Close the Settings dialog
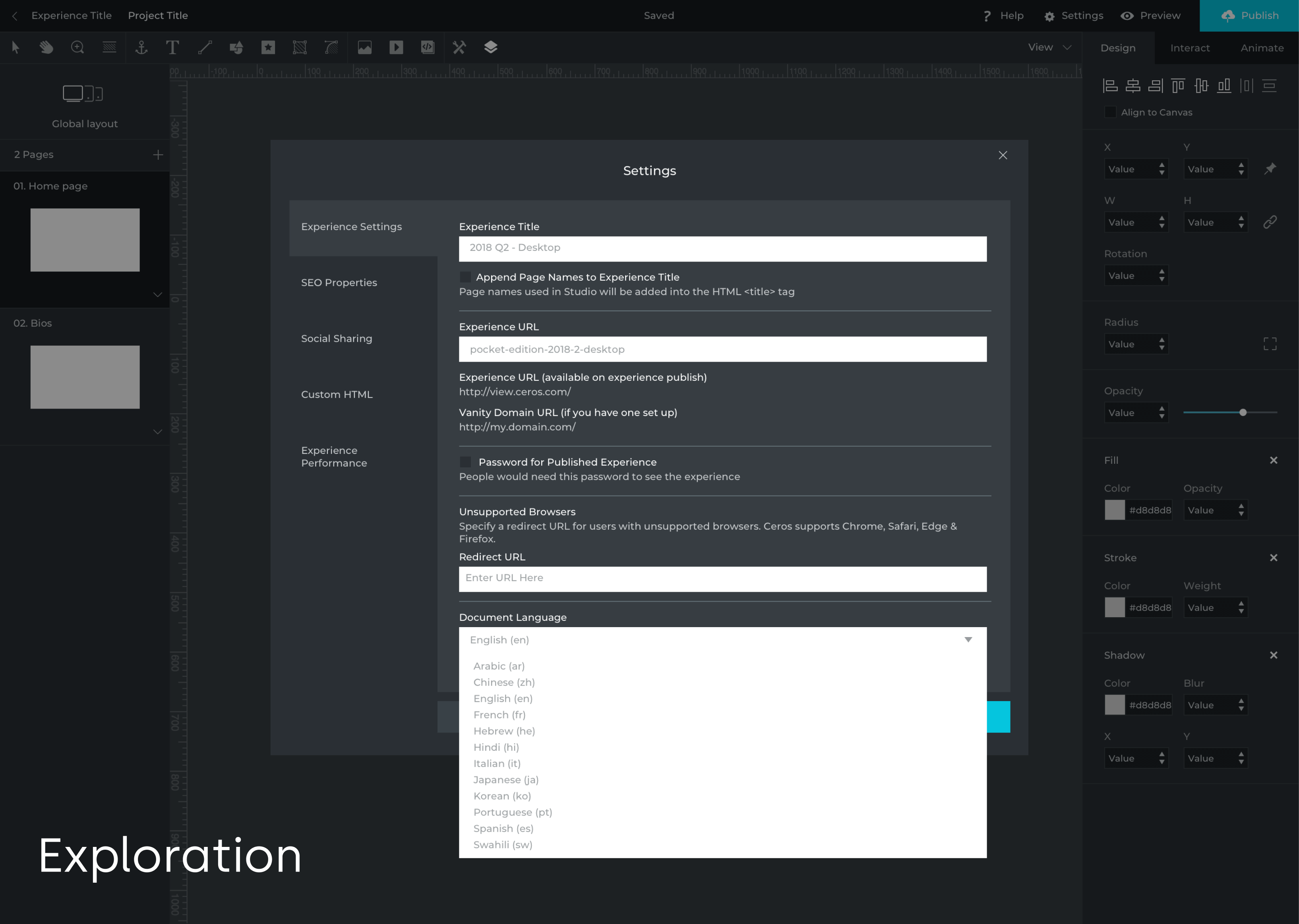Screen dimensions: 1299x924 1003,155
